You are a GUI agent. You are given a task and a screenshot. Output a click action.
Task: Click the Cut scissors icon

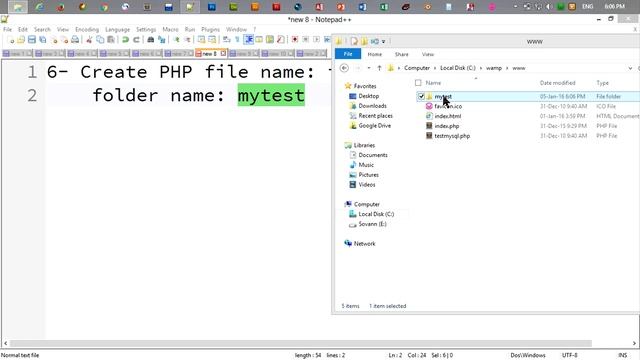(89, 40)
